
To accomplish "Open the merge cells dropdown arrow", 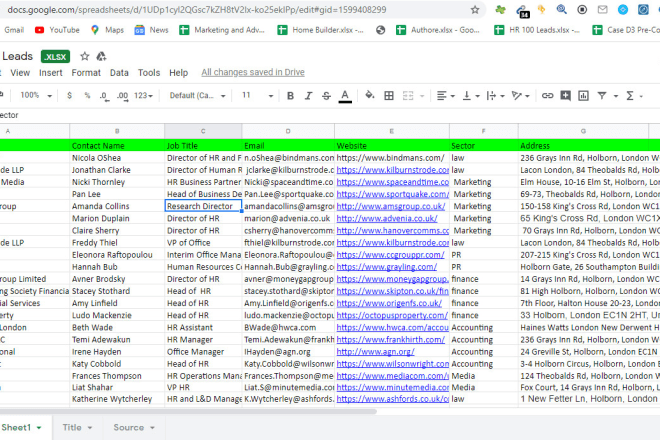I will click(x=422, y=96).
